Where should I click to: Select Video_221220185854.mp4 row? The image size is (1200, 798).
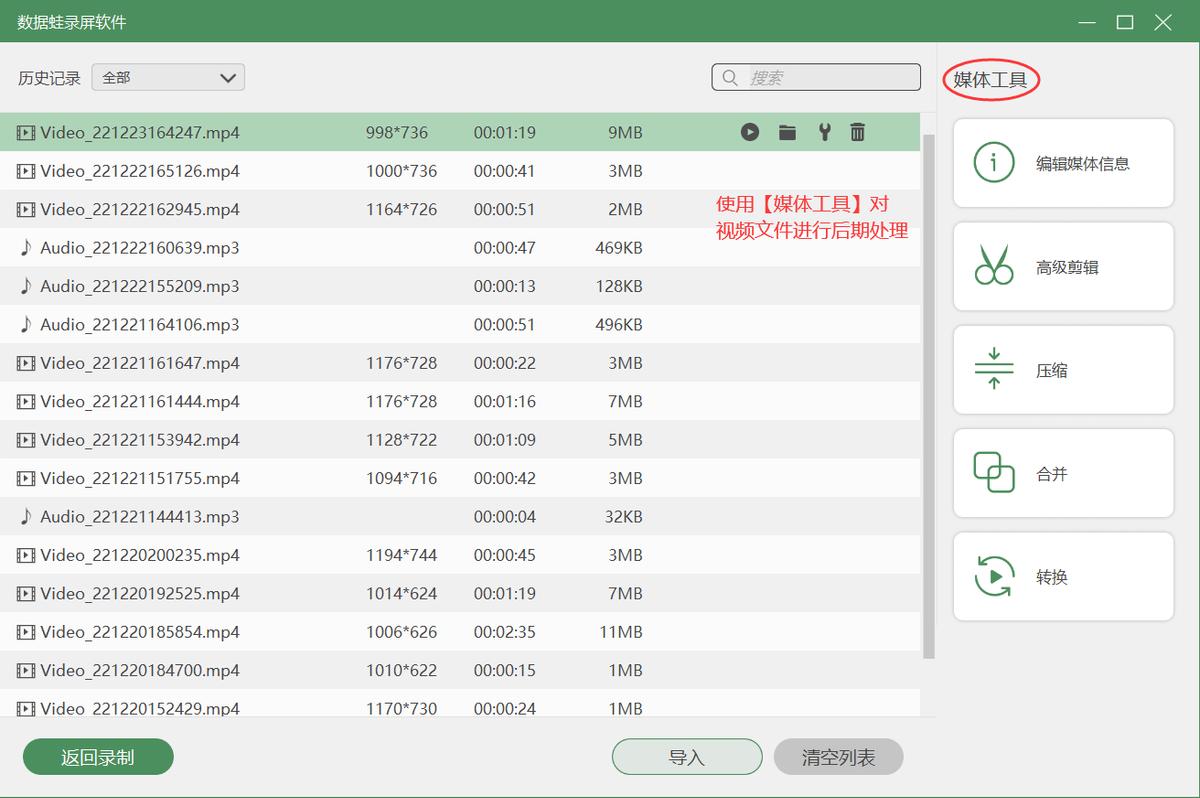click(140, 632)
